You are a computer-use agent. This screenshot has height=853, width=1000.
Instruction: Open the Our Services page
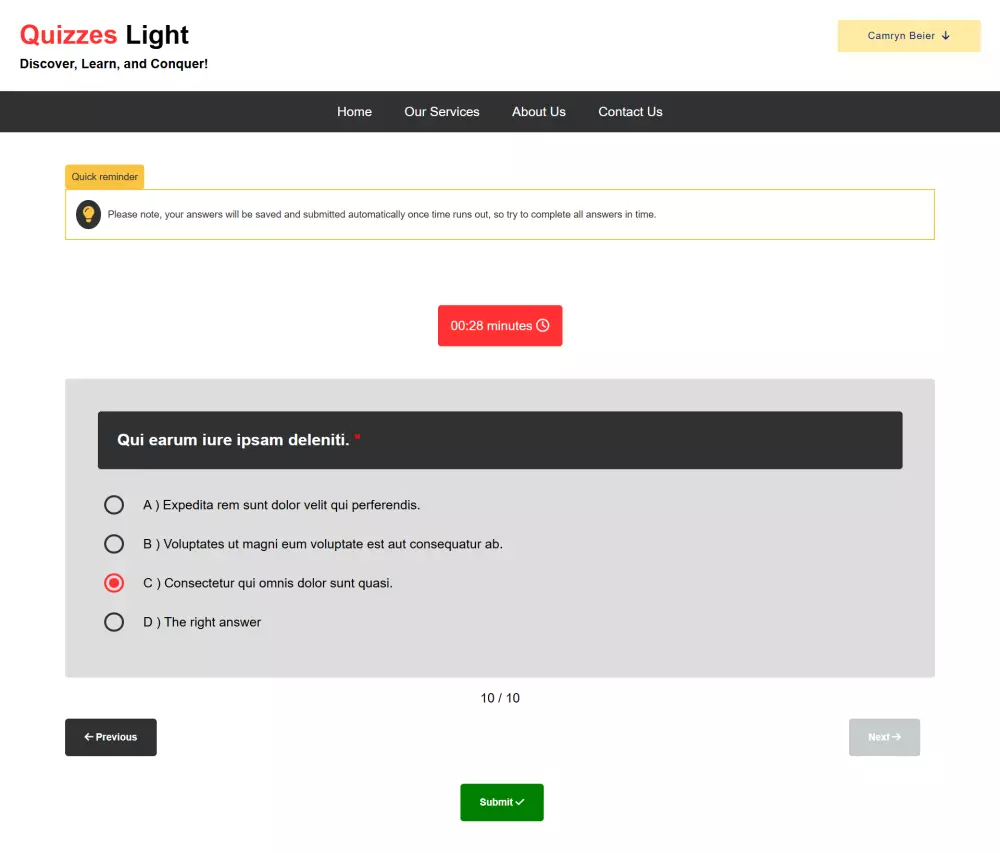(442, 111)
